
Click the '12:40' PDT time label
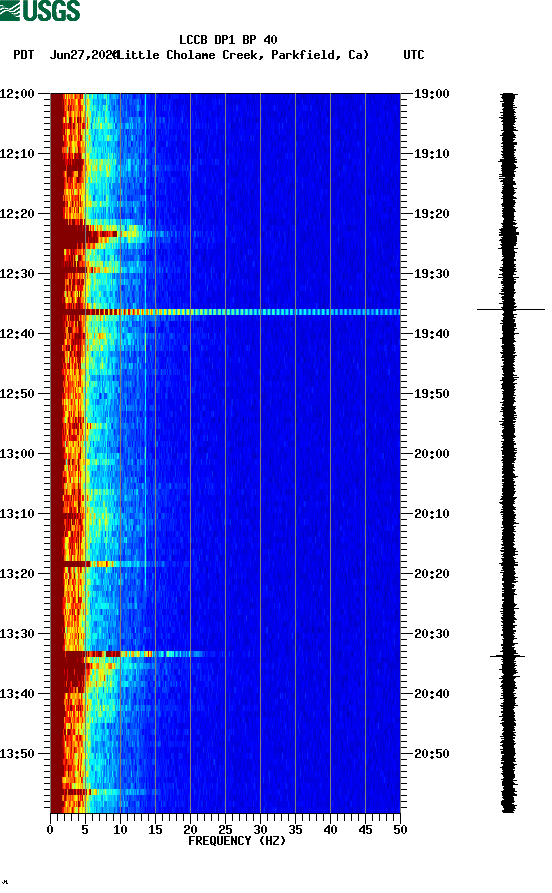17,334
